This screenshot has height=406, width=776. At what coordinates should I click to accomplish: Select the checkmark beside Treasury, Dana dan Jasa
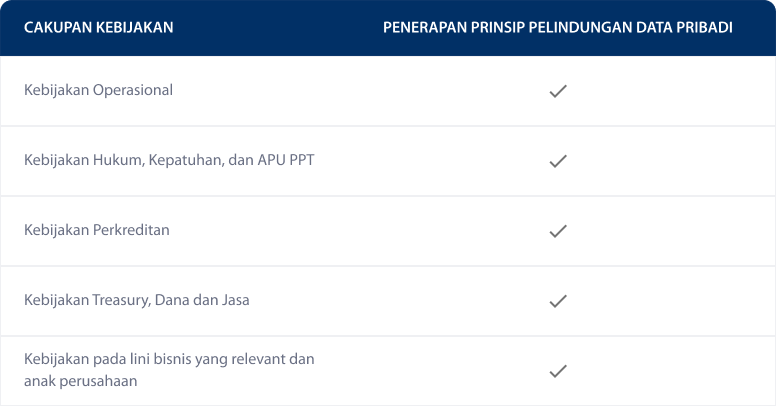pyautogui.click(x=558, y=301)
